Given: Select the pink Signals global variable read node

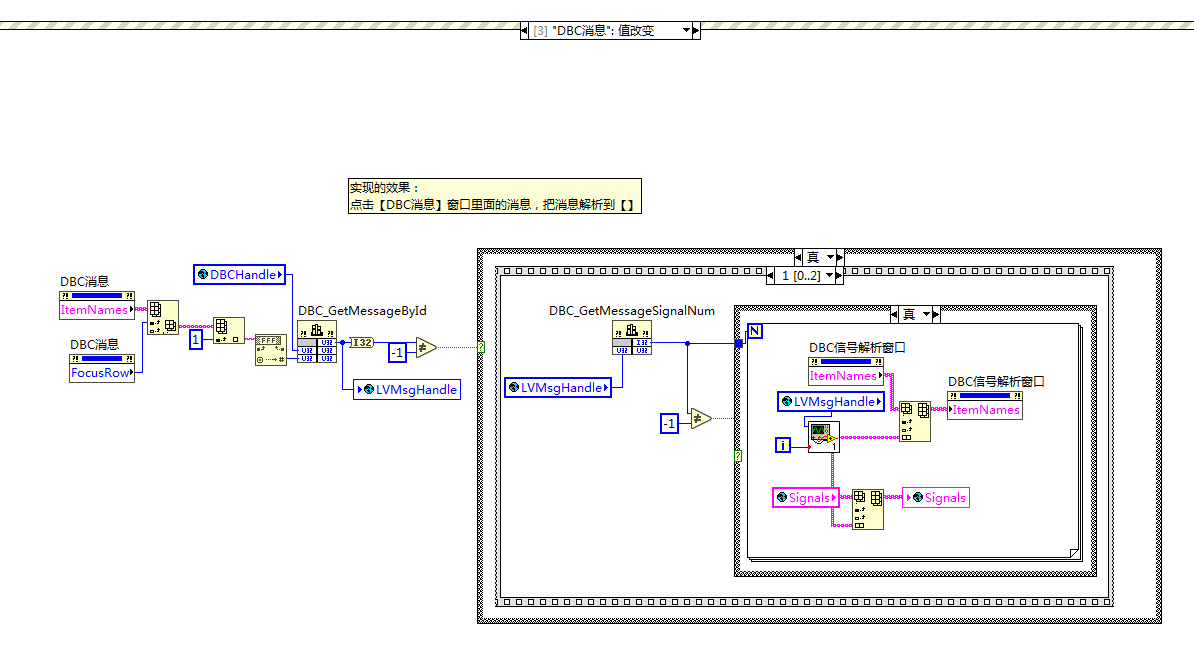Looking at the screenshot, I should (803, 498).
